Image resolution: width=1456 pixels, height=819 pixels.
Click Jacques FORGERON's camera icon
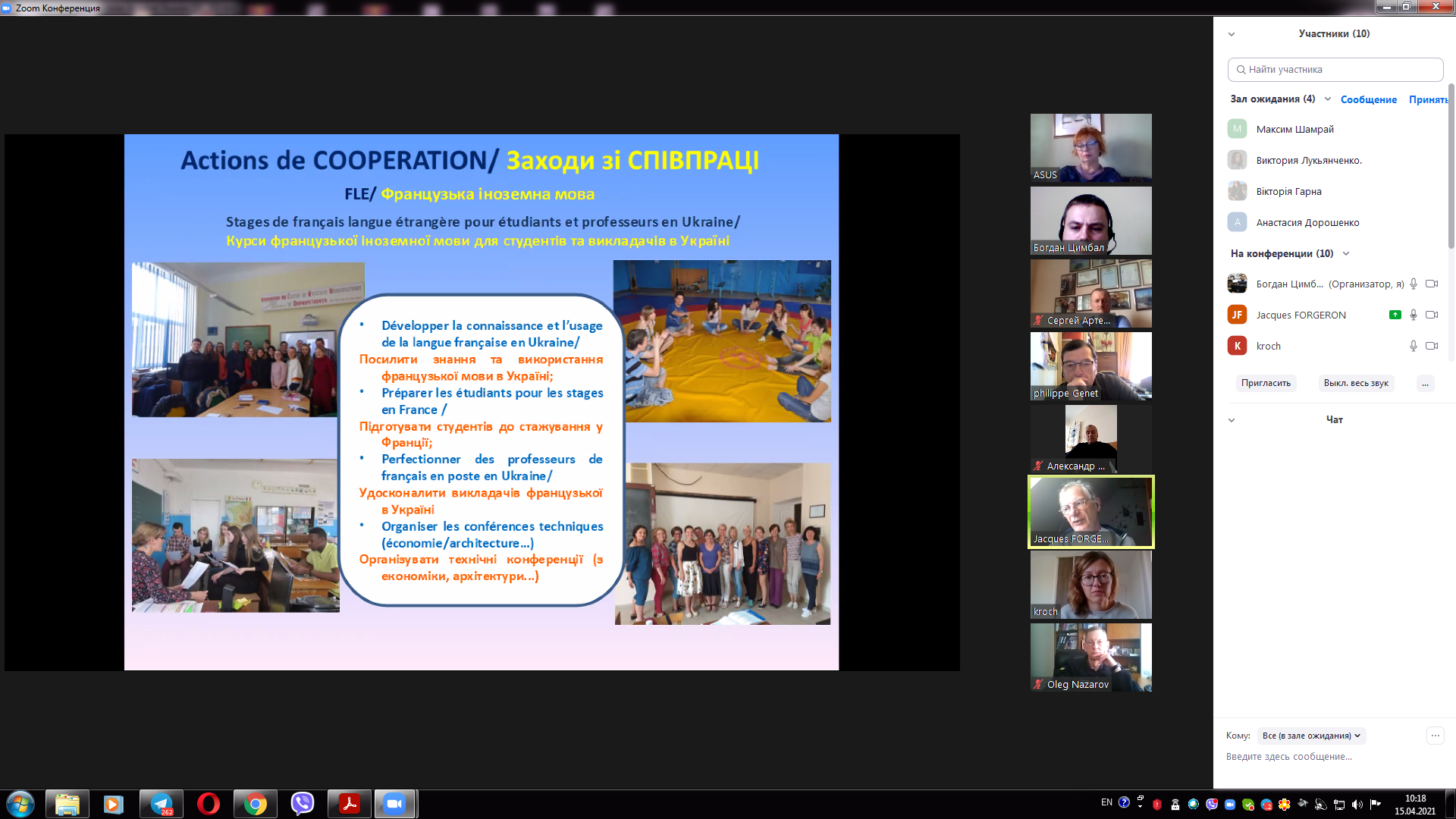pyautogui.click(x=1432, y=315)
